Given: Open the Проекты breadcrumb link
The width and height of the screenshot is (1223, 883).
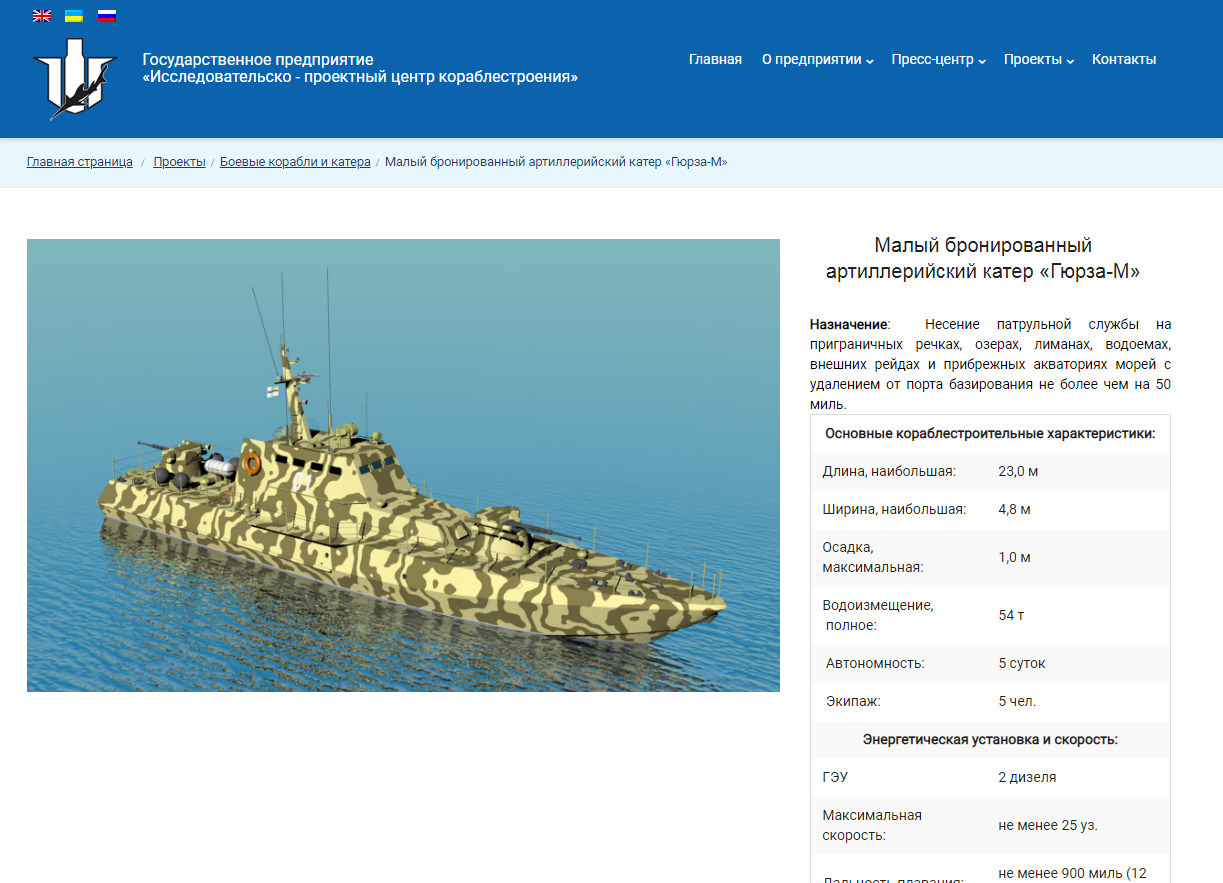Looking at the screenshot, I should pyautogui.click(x=179, y=162).
